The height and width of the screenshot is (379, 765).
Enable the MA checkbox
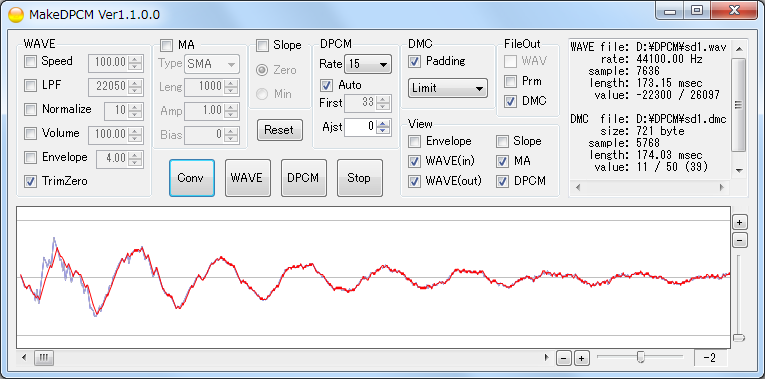point(167,45)
